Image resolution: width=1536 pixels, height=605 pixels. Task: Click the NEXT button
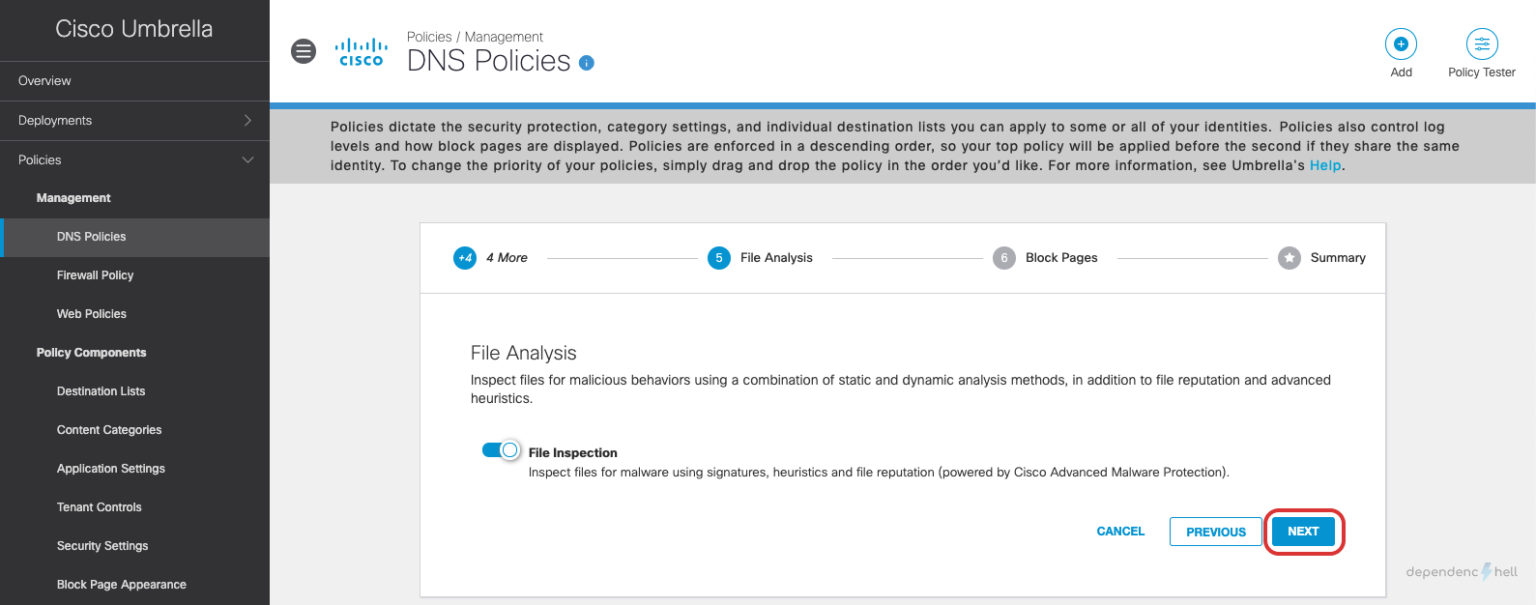1303,531
